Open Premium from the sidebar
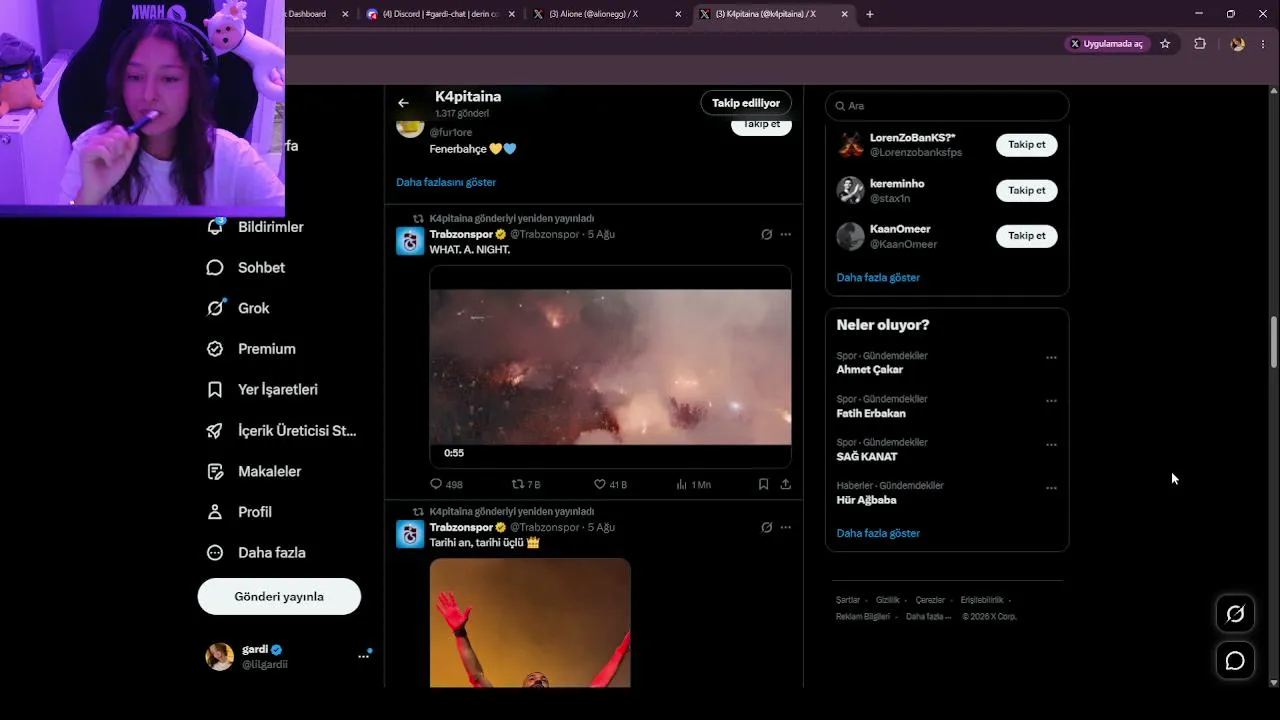 (x=251, y=349)
